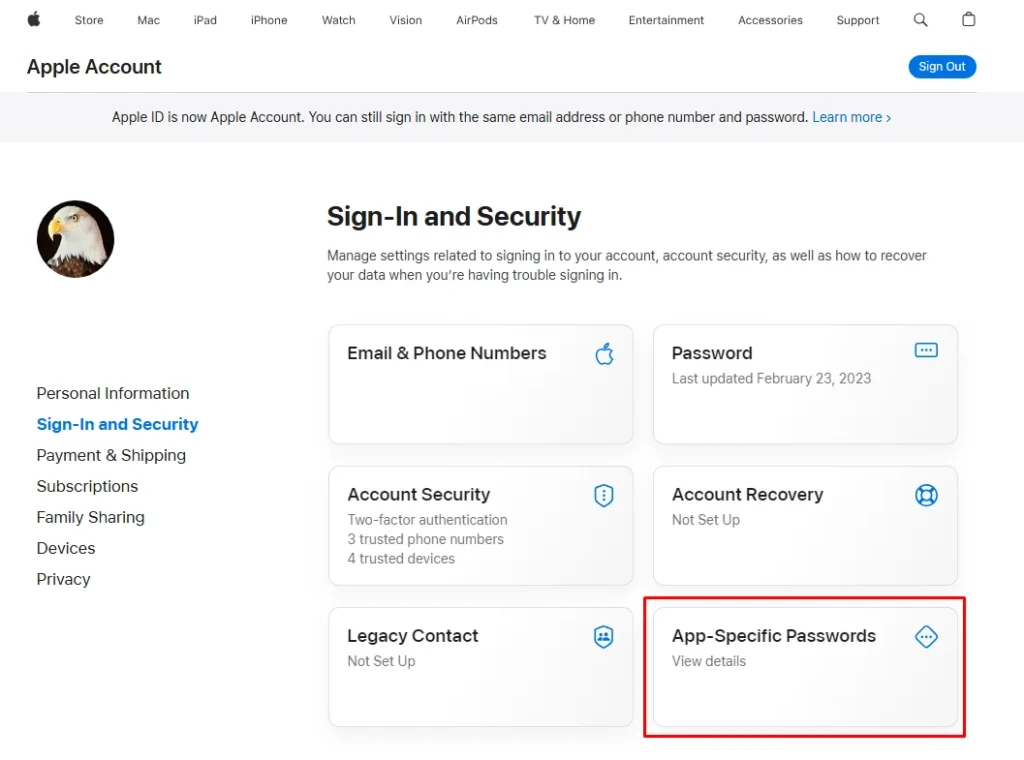Go to the Support menu item
This screenshot has width=1024, height=760.
click(x=858, y=20)
